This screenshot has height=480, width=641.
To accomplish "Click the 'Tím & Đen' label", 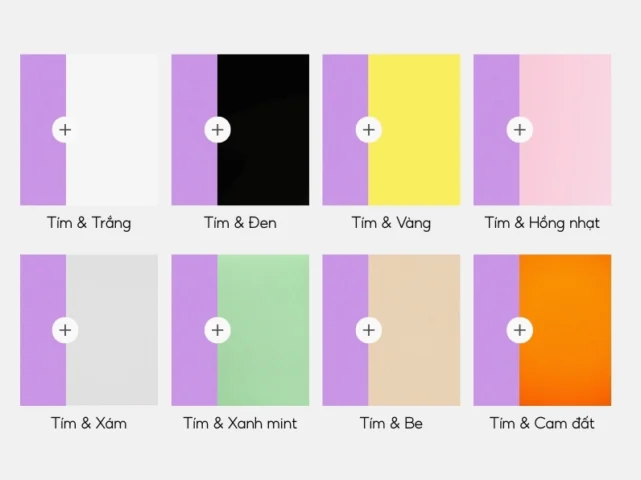I will pos(240,223).
